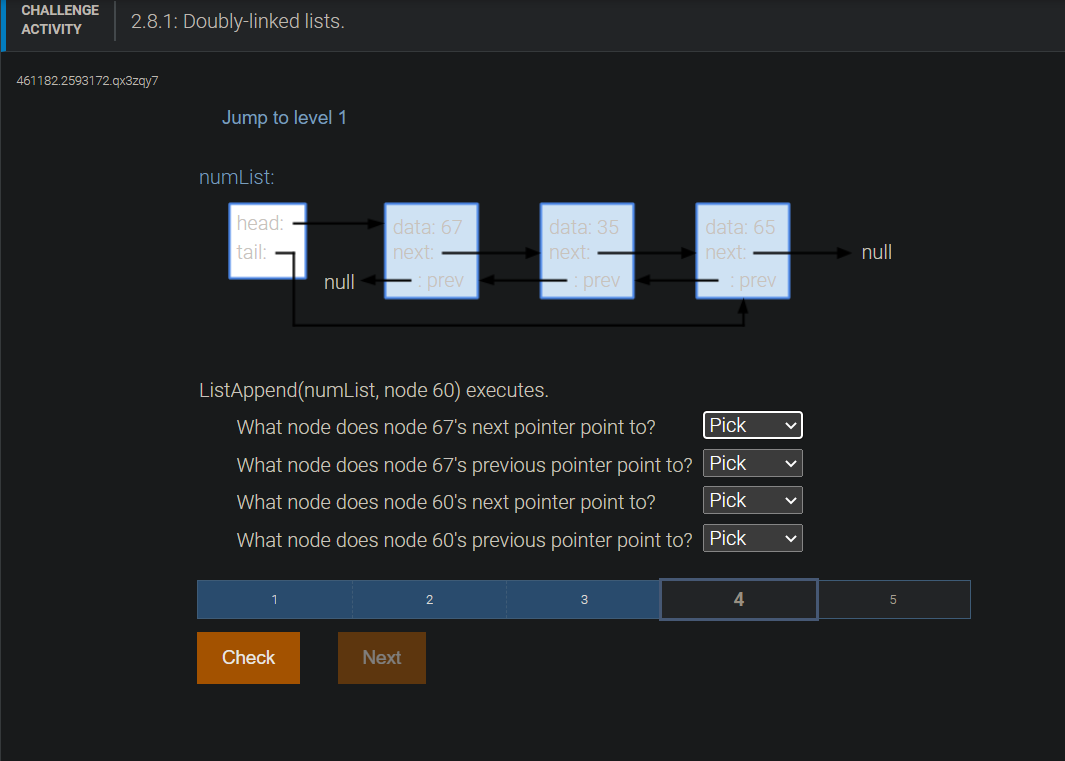Click the node containing data 35

(586, 250)
